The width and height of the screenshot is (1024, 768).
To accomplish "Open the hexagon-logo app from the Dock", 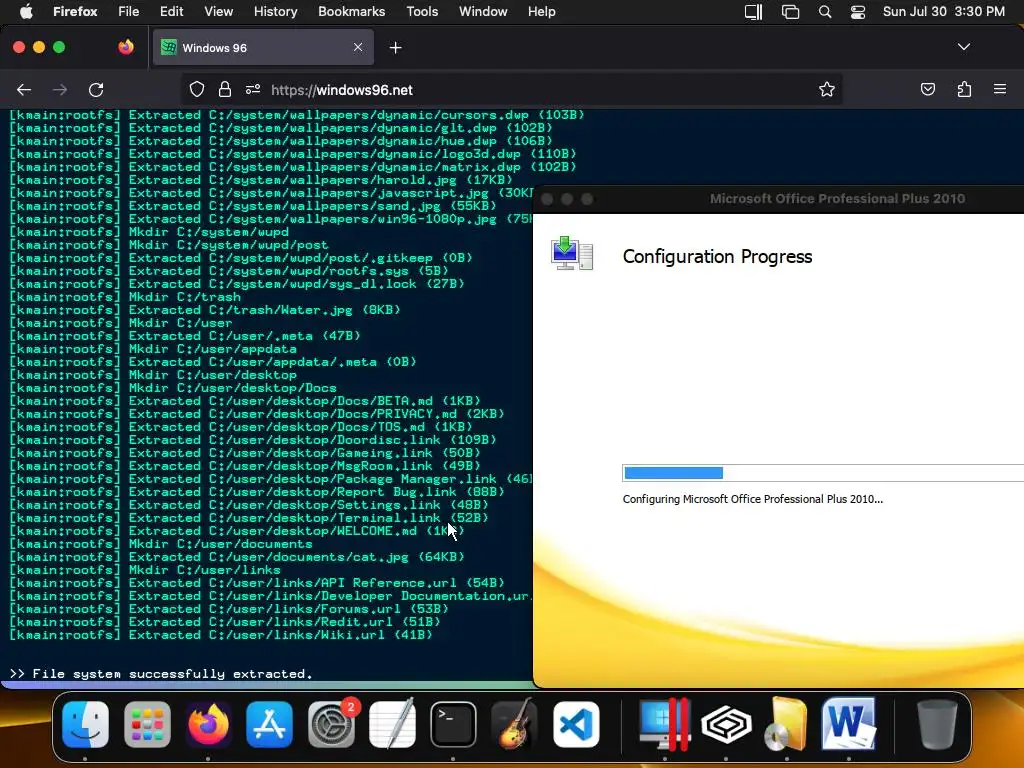I will tap(726, 724).
